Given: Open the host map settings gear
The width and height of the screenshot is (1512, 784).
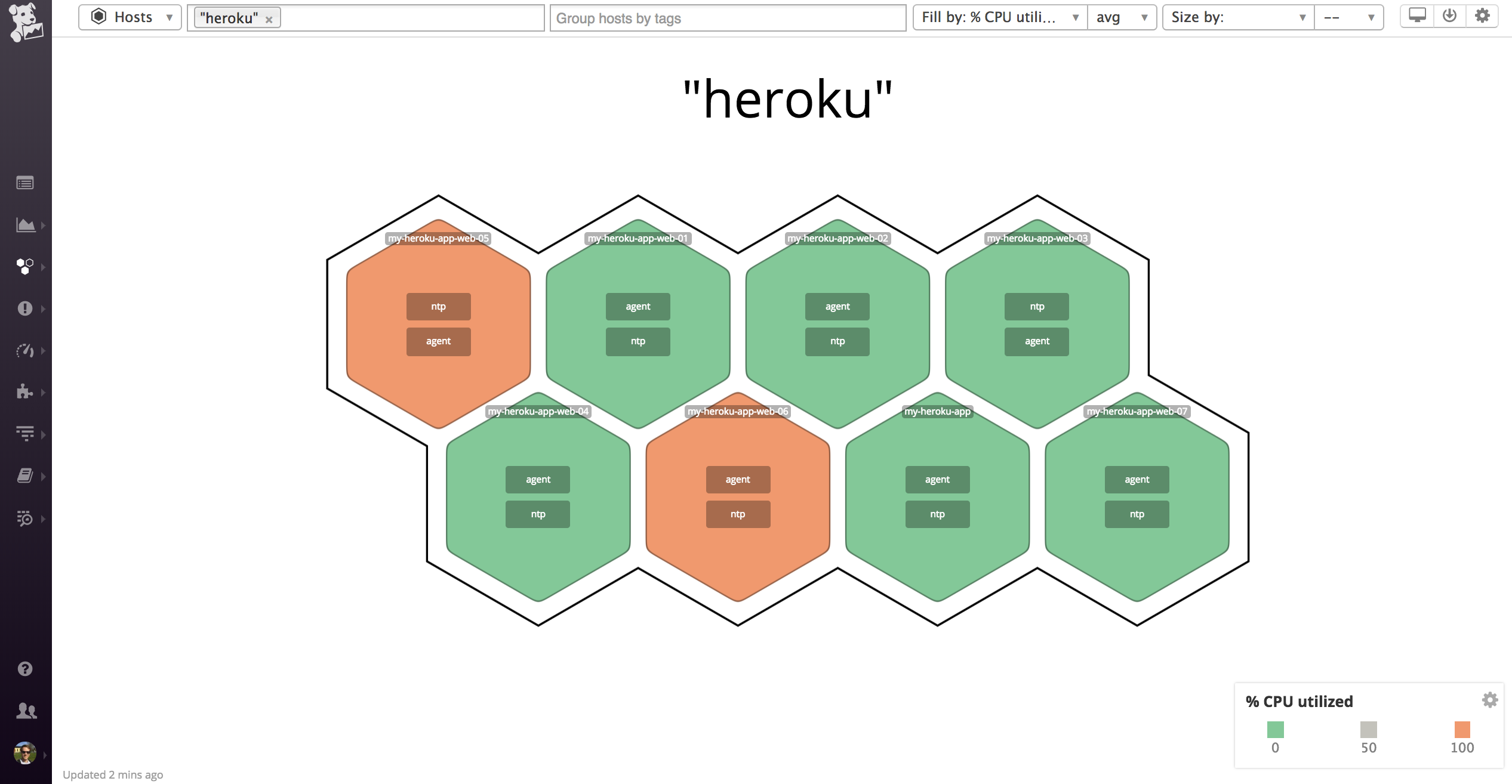Looking at the screenshot, I should click(x=1482, y=15).
